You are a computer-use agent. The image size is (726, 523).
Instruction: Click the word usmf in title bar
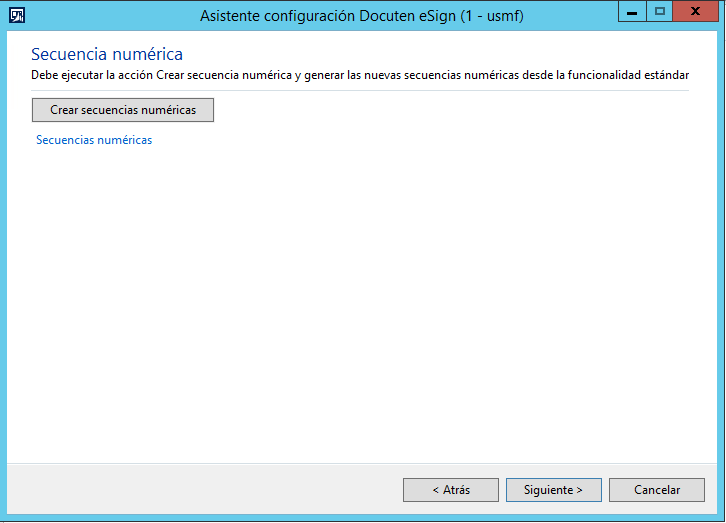point(502,16)
